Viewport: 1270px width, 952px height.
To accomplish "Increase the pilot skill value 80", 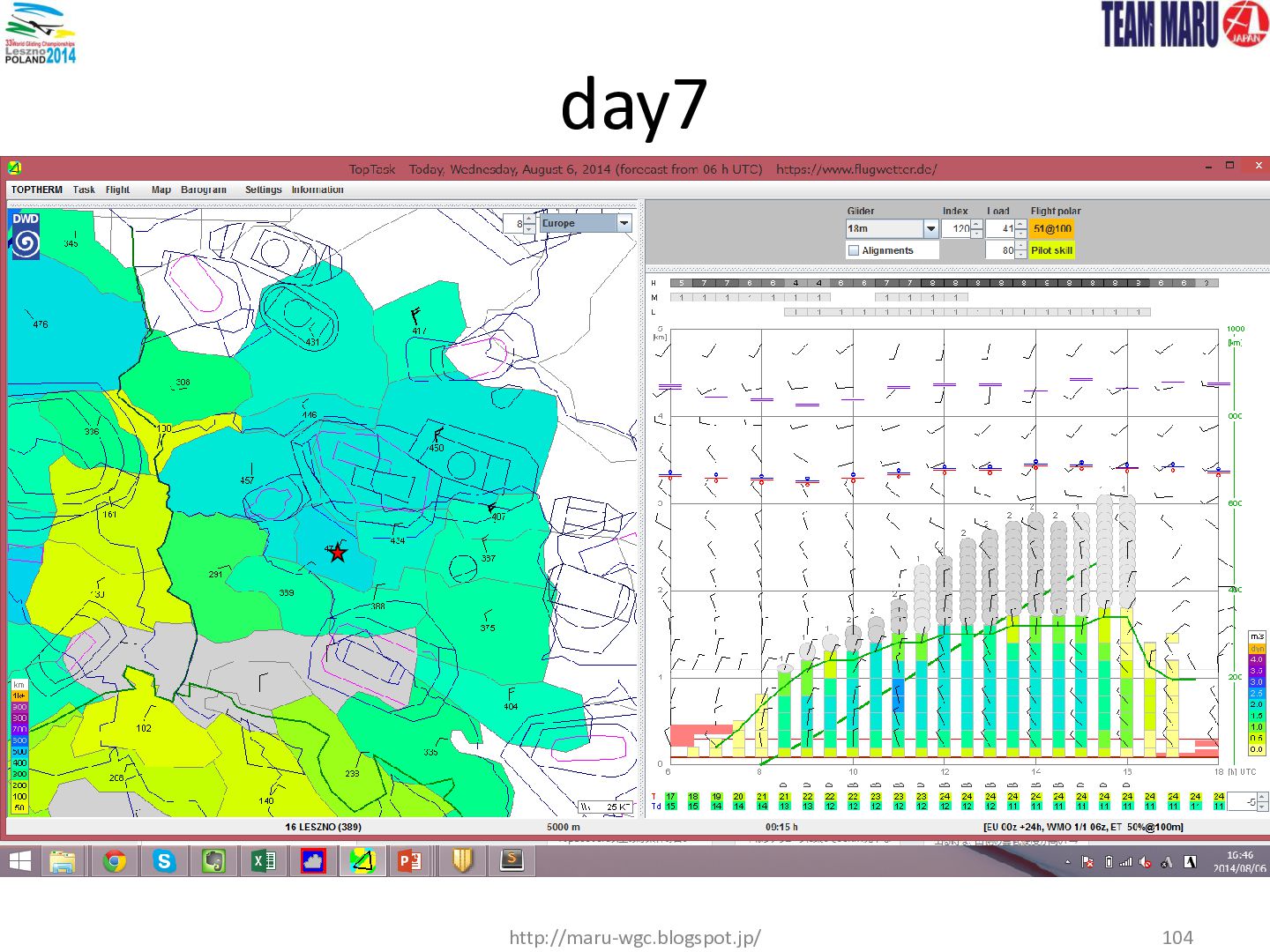I will click(x=1021, y=246).
